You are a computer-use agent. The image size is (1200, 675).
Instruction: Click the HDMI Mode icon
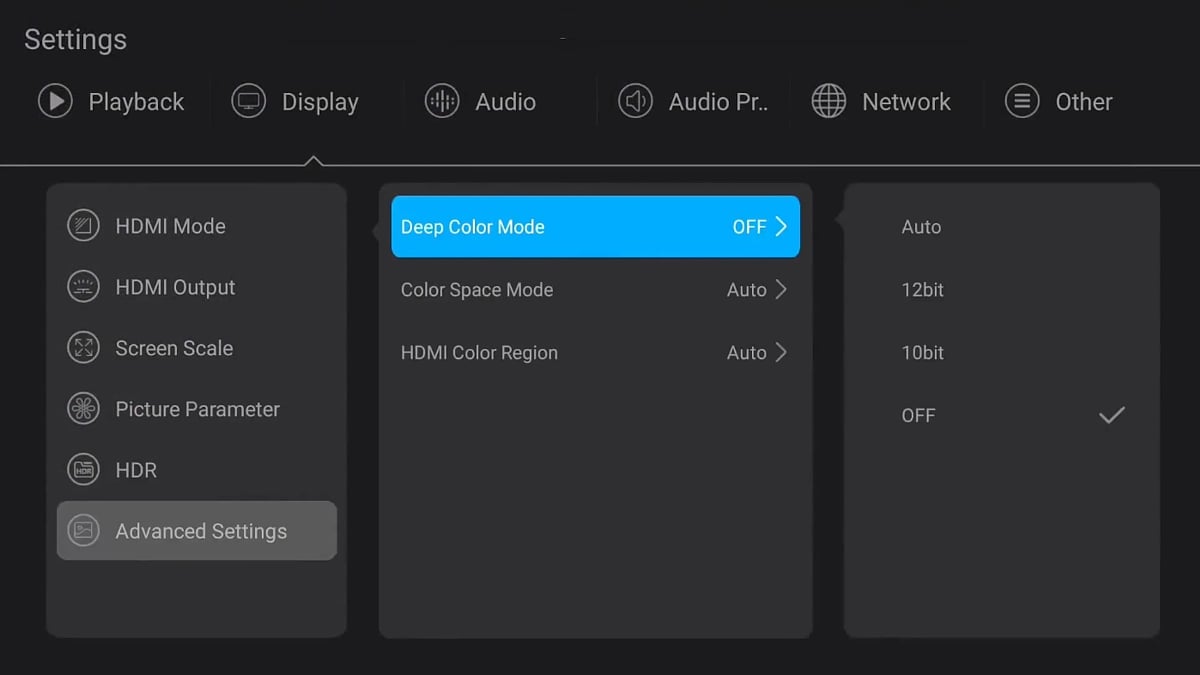pos(83,226)
